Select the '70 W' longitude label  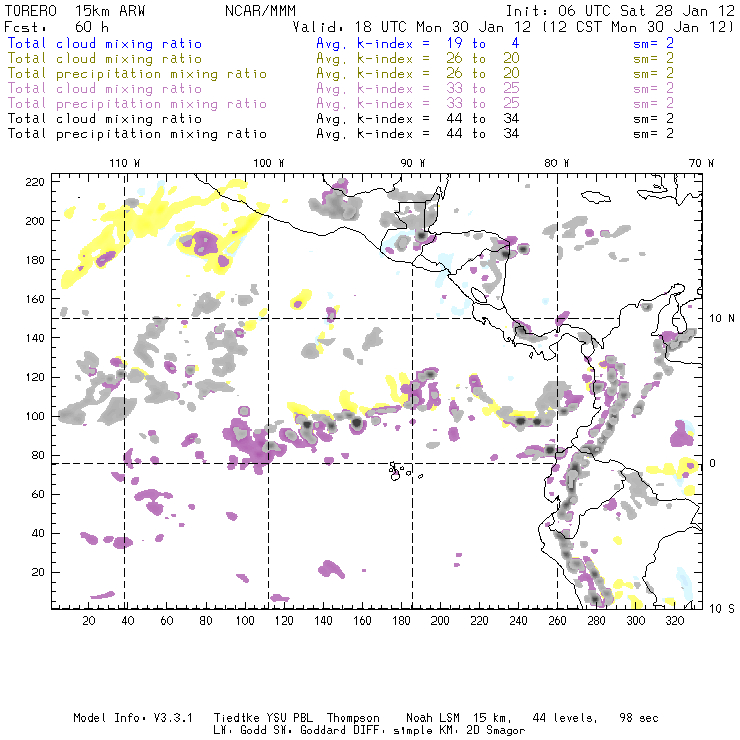point(701,163)
